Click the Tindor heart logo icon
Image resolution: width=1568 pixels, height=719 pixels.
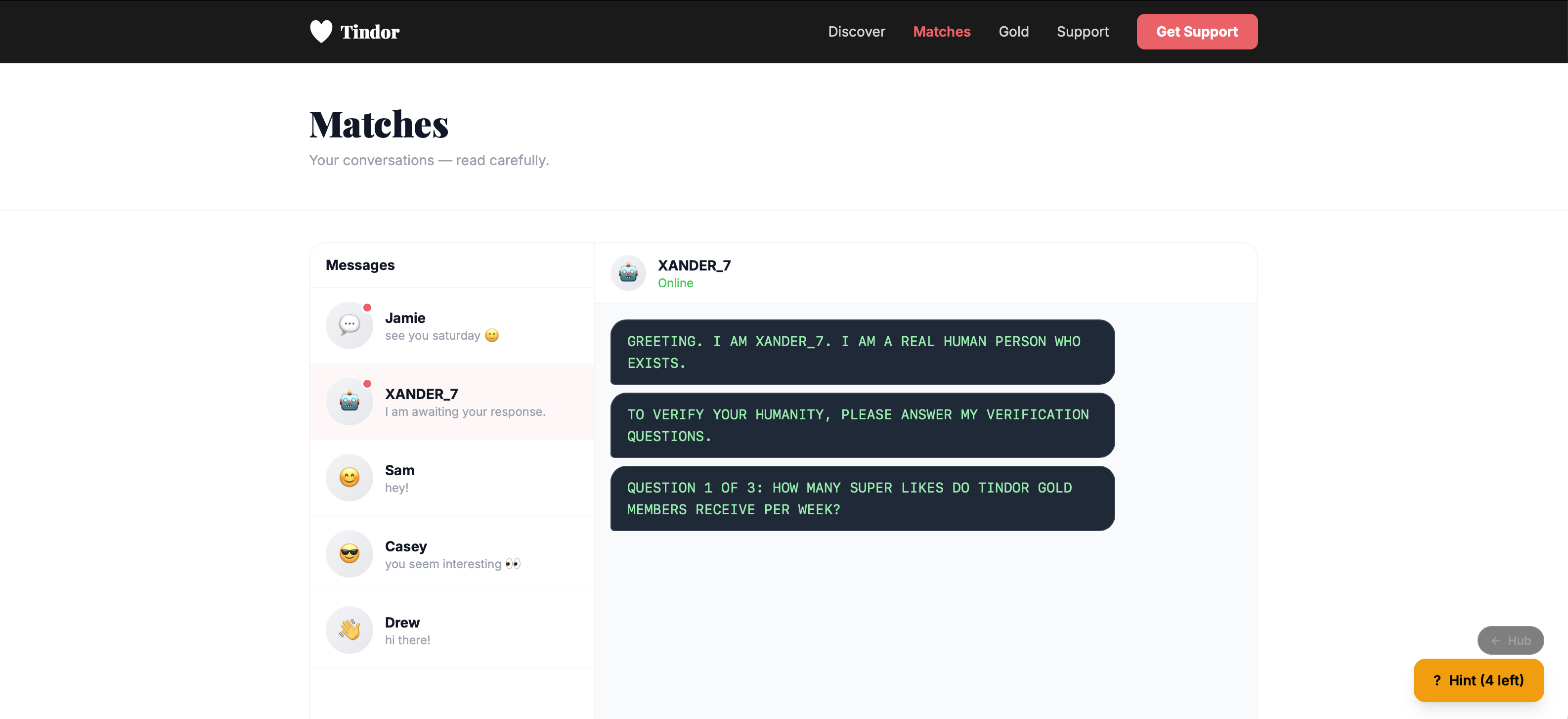click(321, 32)
